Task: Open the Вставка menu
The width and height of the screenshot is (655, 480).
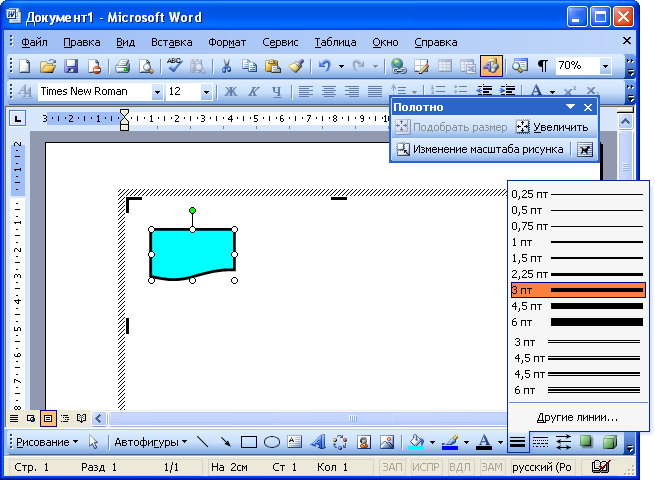Action: [172, 42]
